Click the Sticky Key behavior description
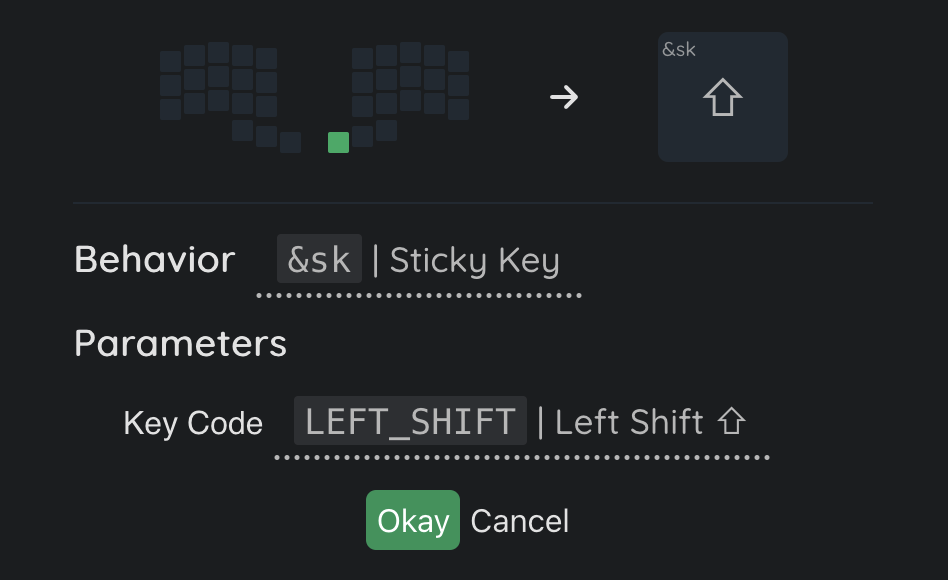 click(474, 260)
